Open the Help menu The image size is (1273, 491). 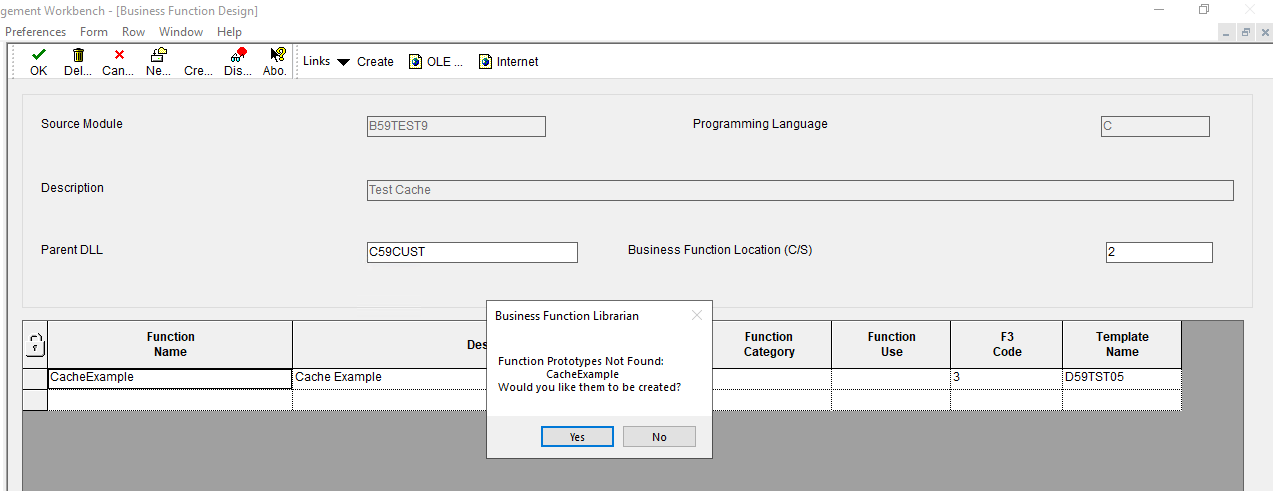tap(229, 32)
